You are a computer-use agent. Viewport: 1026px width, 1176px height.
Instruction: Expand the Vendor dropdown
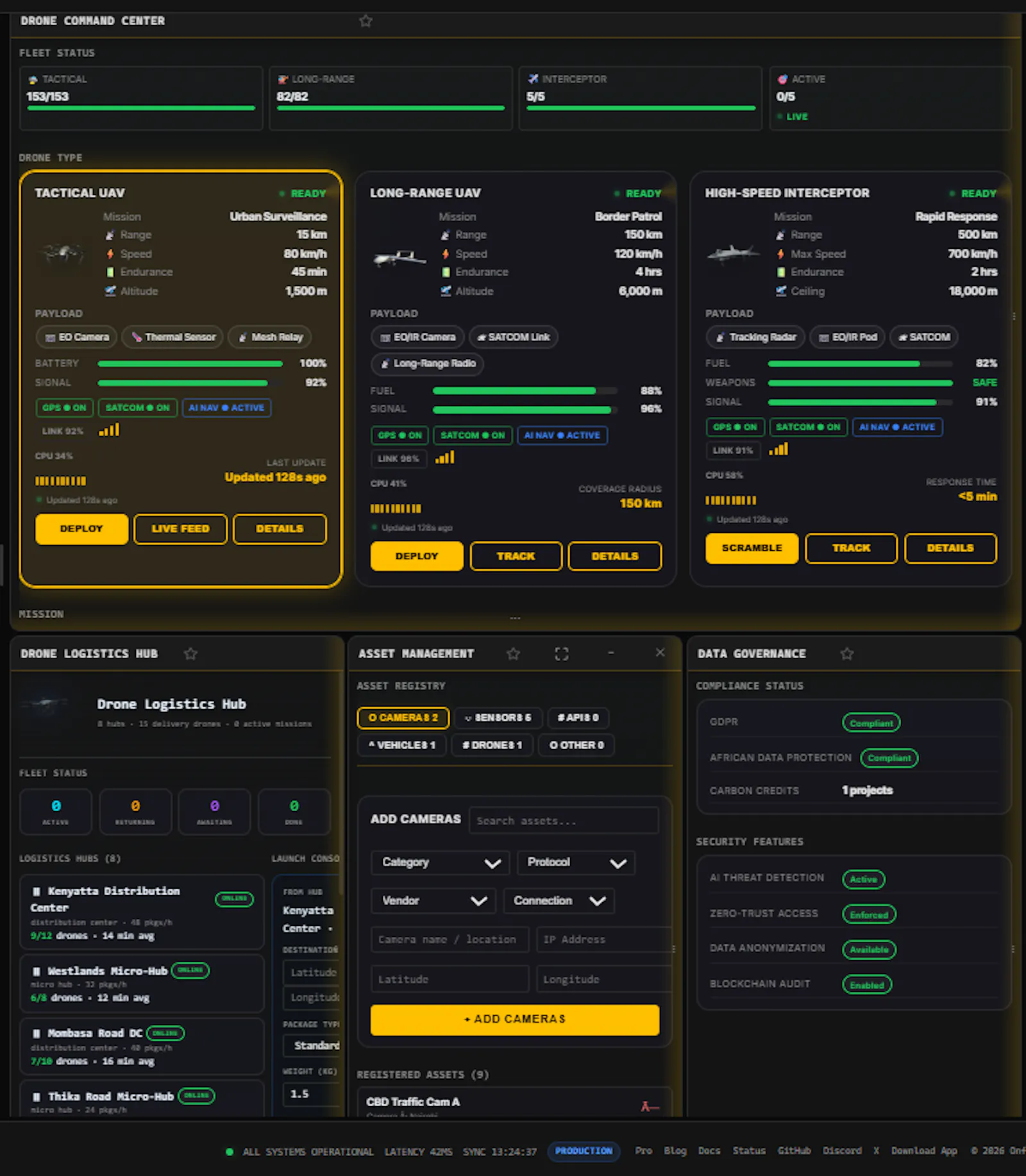coord(433,901)
